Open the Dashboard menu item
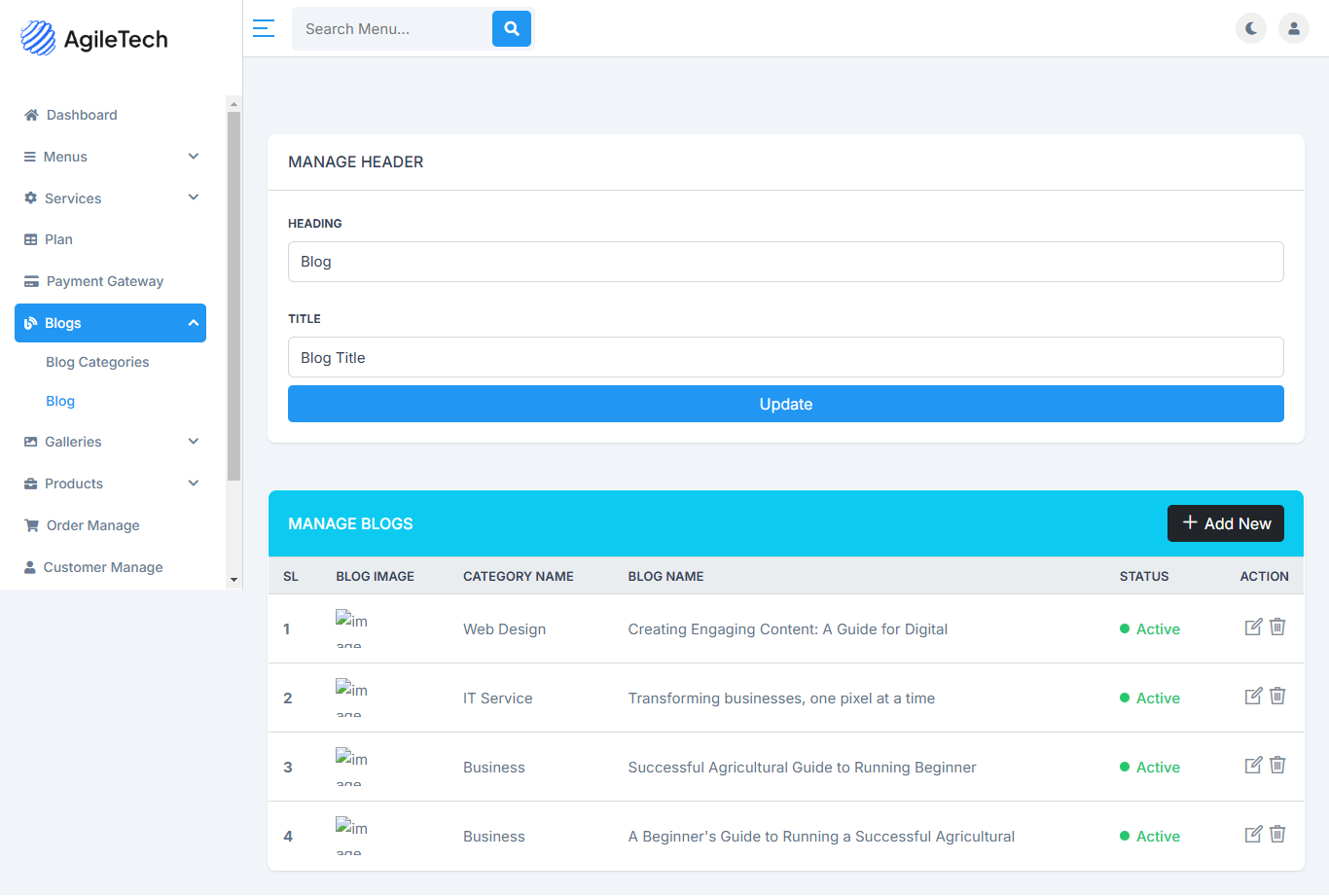Image resolution: width=1329 pixels, height=896 pixels. pos(110,115)
